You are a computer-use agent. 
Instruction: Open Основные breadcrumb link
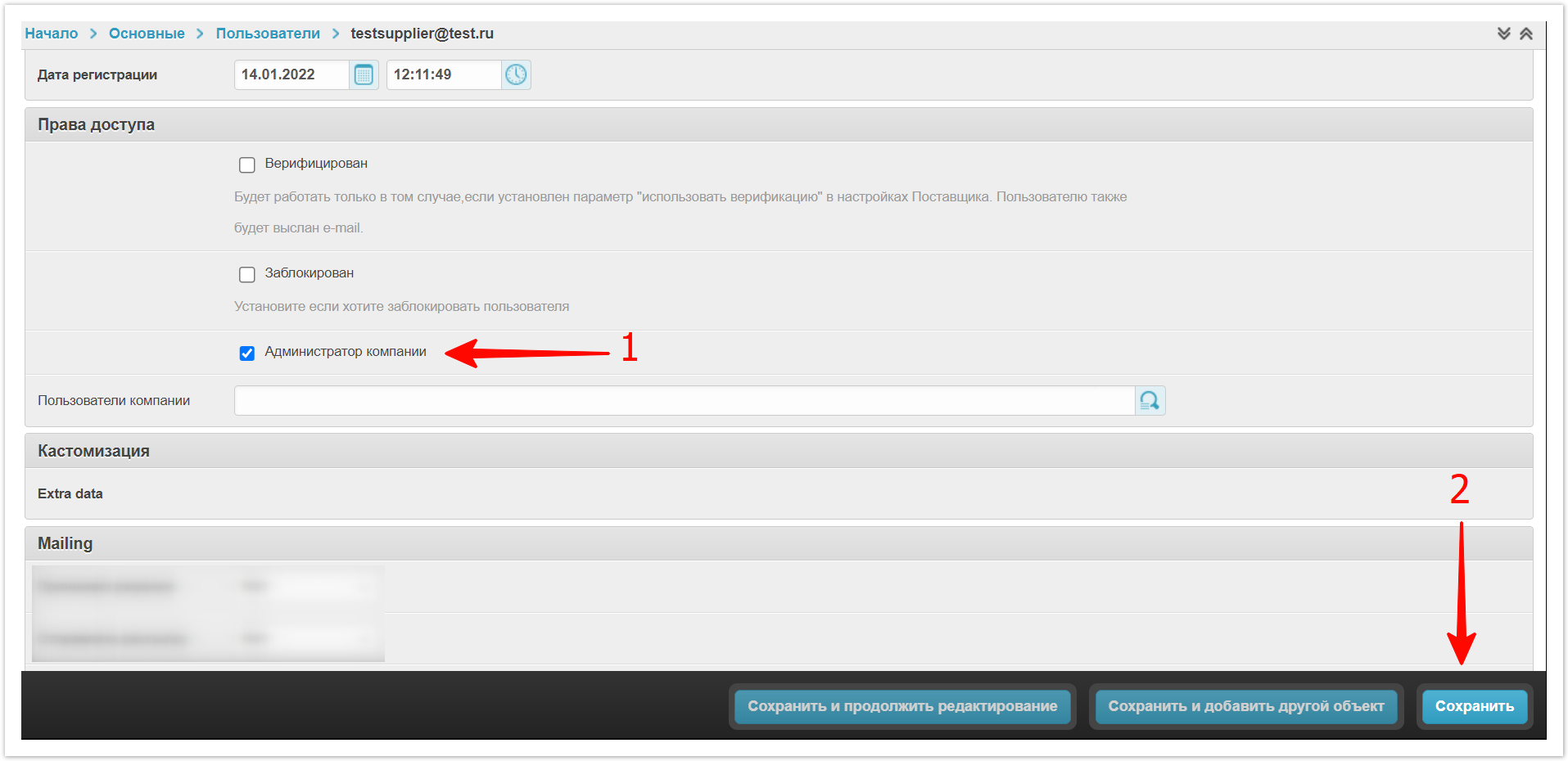[x=147, y=34]
